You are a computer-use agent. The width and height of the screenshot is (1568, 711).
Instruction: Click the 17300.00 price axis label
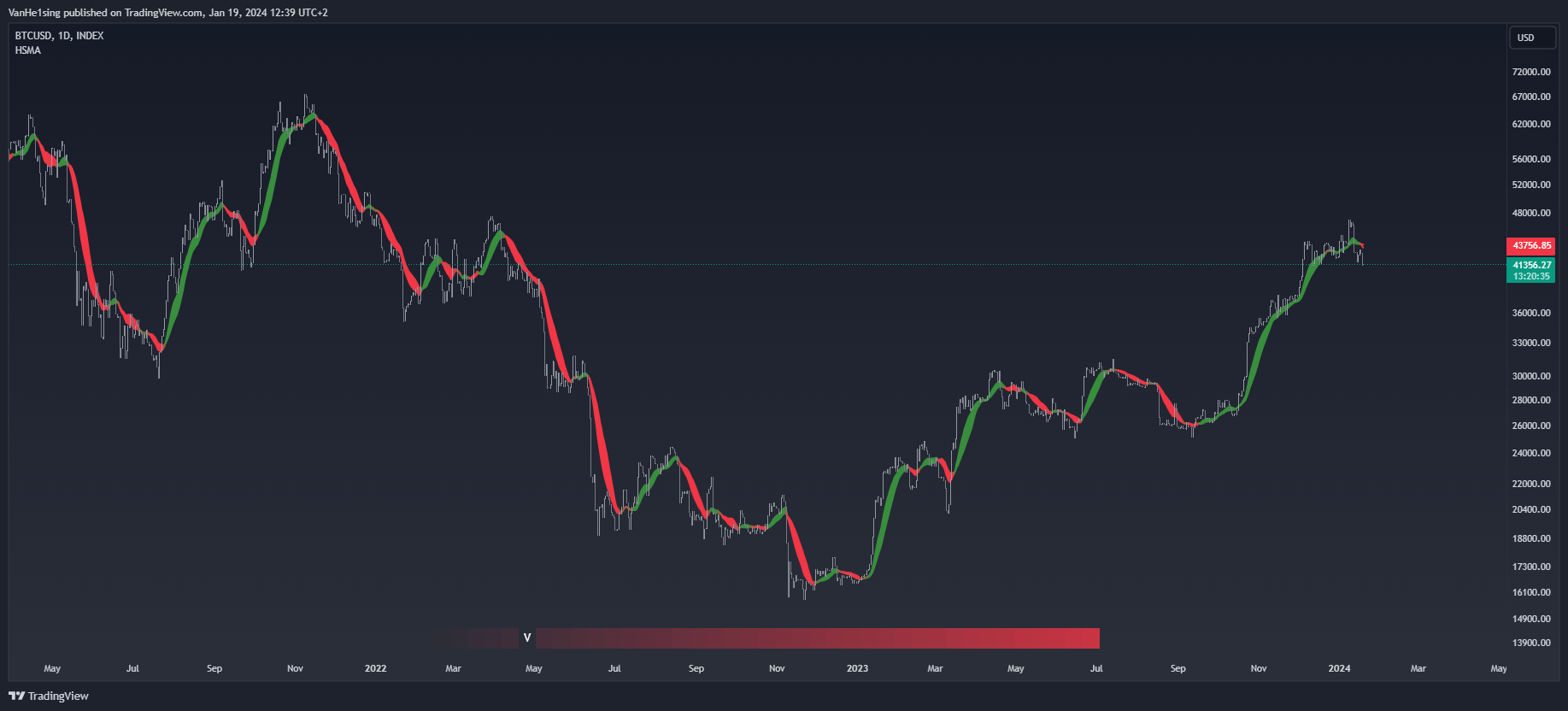click(x=1531, y=567)
